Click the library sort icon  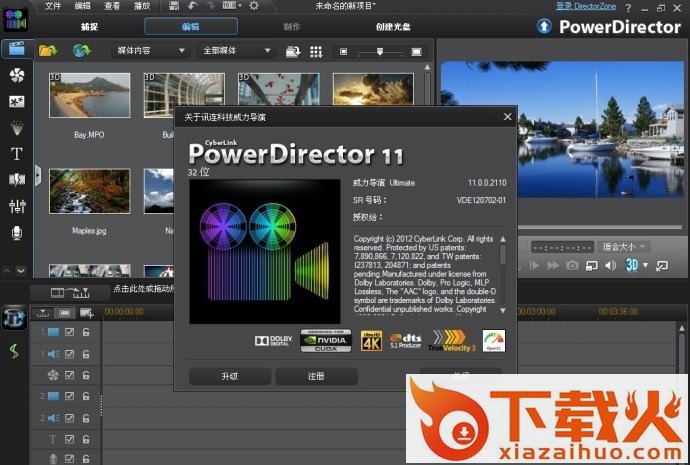point(293,51)
